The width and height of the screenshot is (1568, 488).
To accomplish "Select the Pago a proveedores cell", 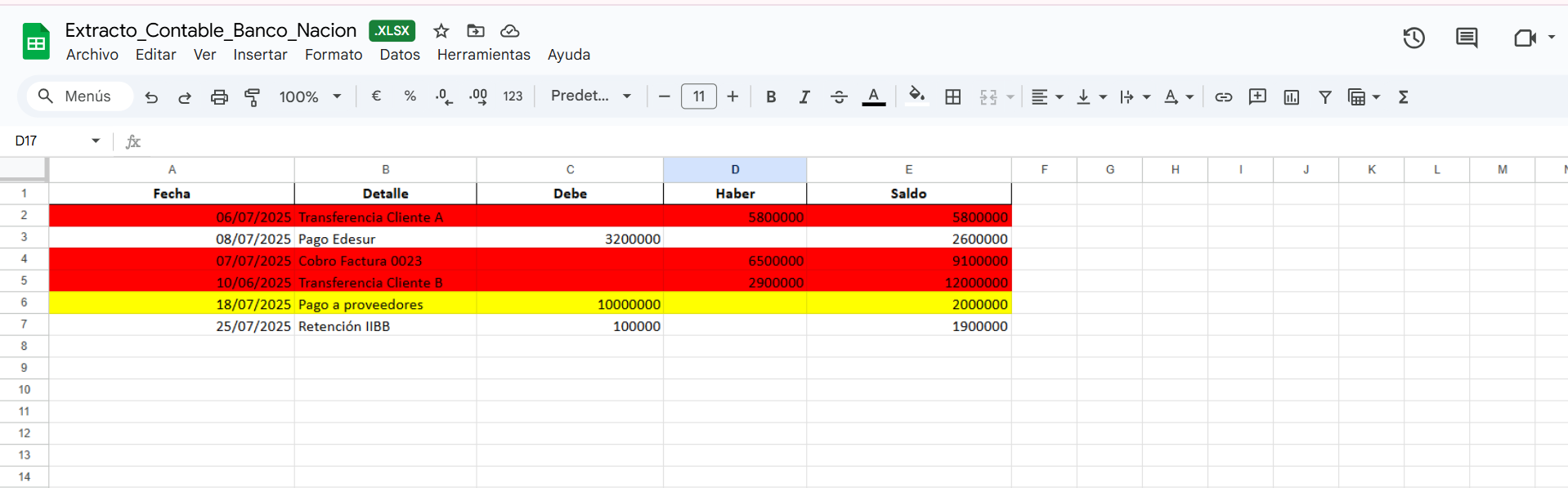I will pos(385,304).
